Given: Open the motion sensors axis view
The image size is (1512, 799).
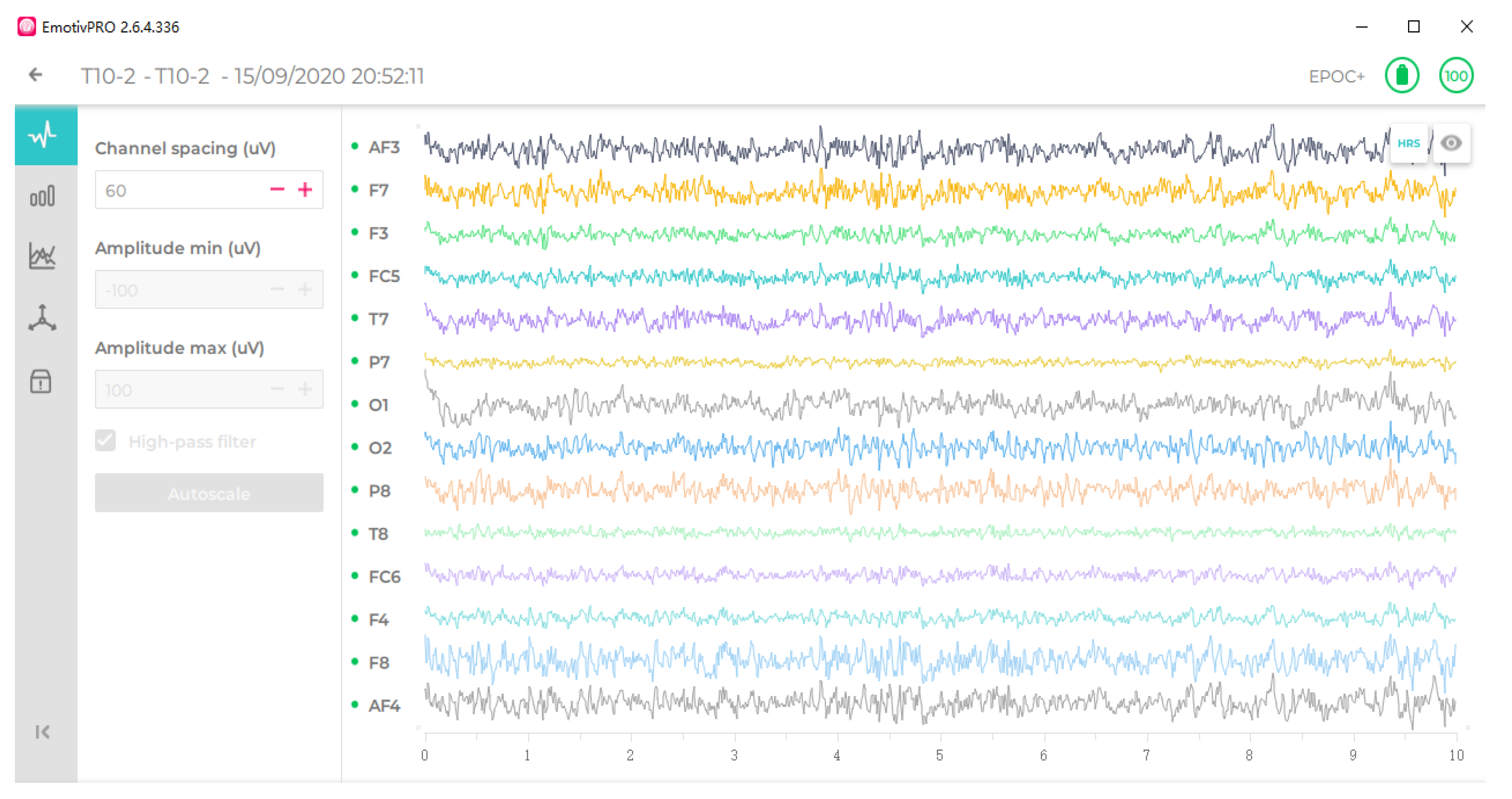Looking at the screenshot, I should tap(43, 319).
